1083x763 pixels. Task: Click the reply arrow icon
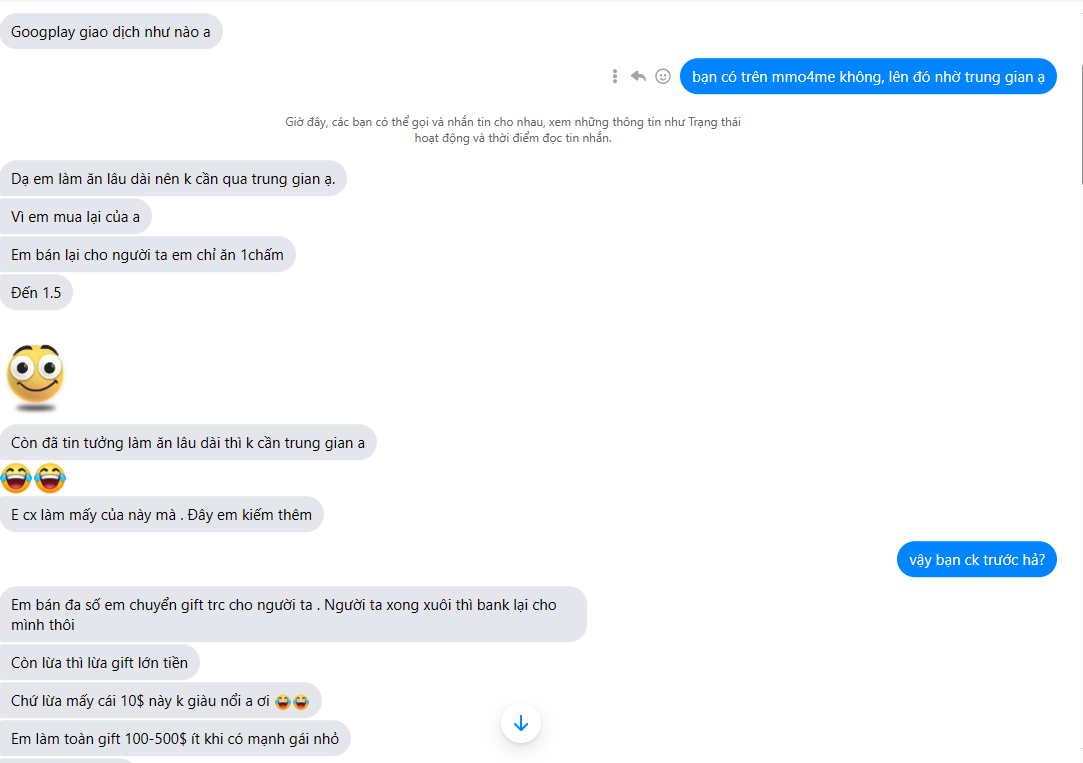pos(638,76)
